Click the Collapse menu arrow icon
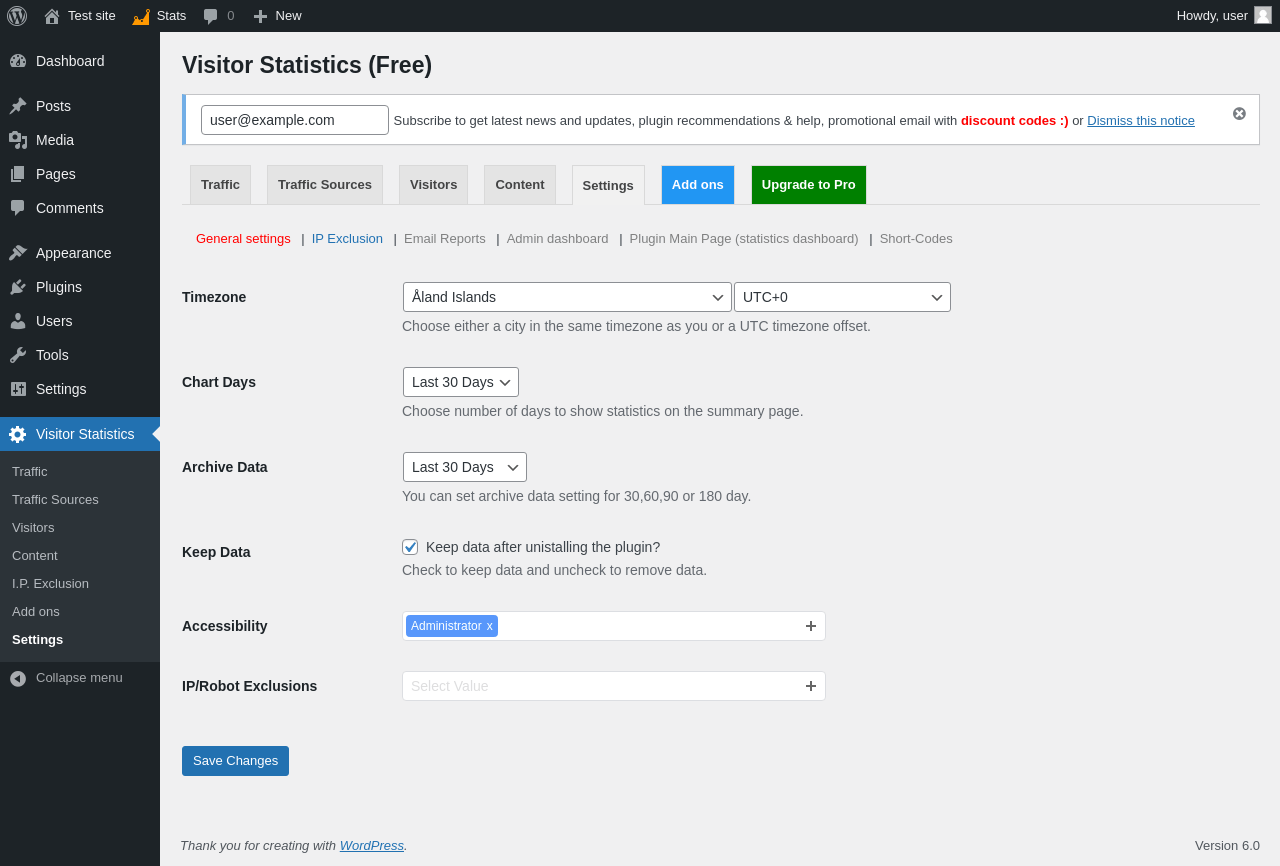Viewport: 1280px width, 866px height. click(18, 678)
